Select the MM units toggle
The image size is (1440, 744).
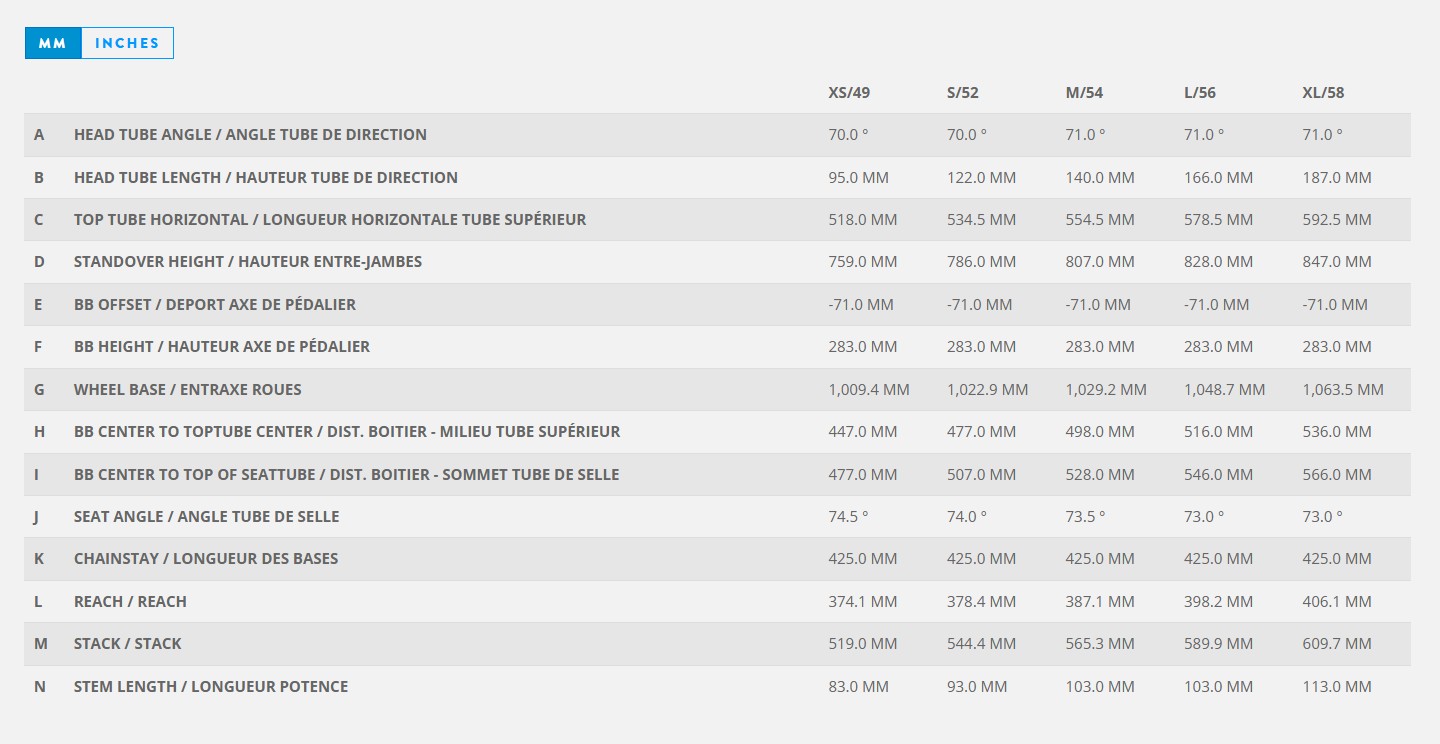pyautogui.click(x=53, y=43)
